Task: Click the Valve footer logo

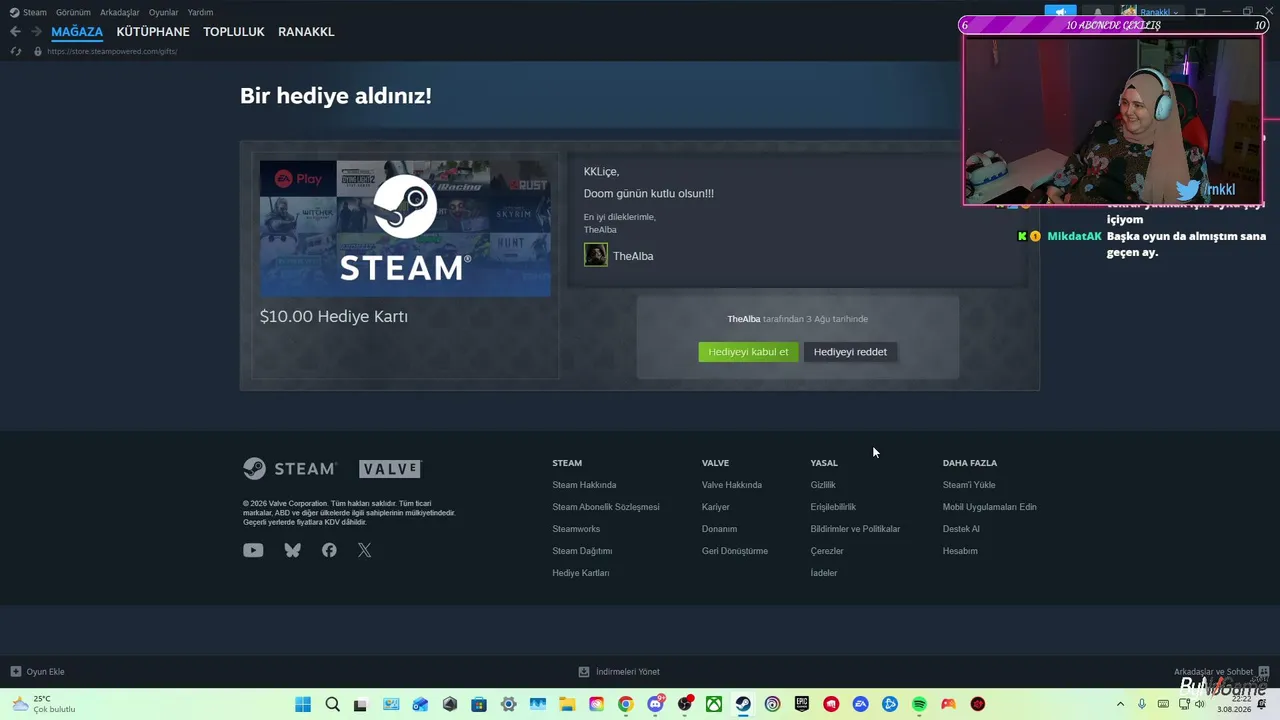Action: click(390, 469)
